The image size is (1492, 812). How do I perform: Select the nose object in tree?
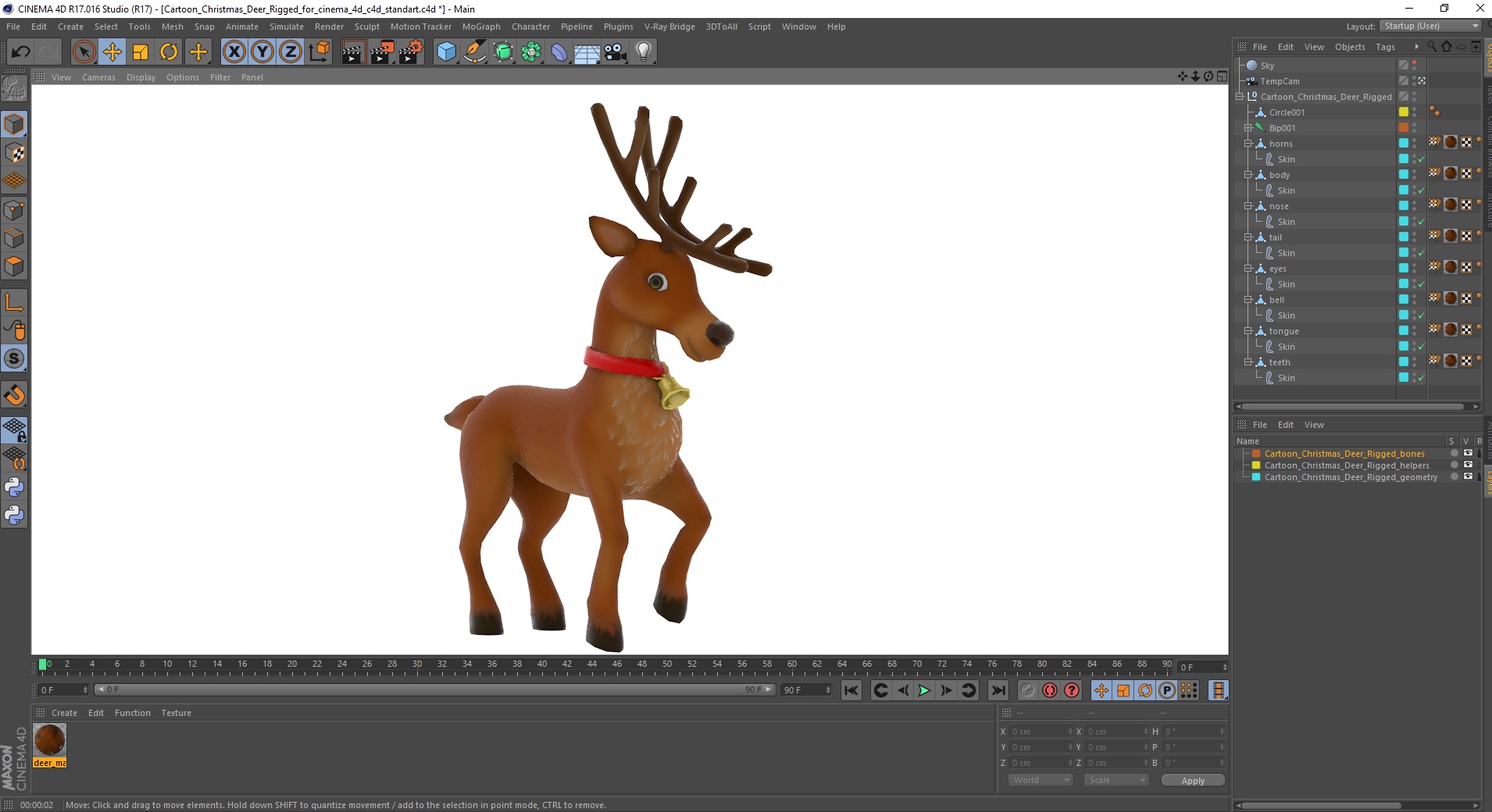1279,206
